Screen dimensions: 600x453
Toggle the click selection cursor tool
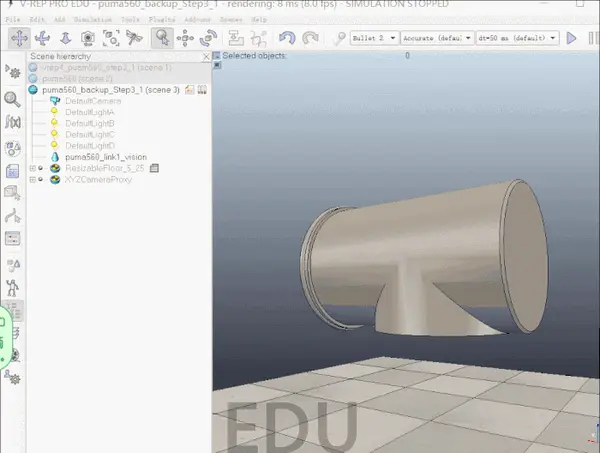162,38
